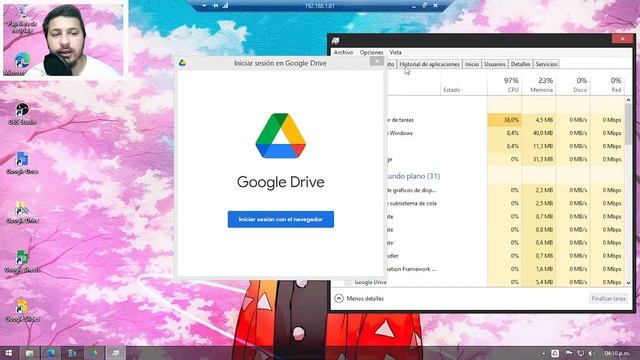Screen dimensions: 640x360
Task: Open network tray icon
Action: [580, 353]
